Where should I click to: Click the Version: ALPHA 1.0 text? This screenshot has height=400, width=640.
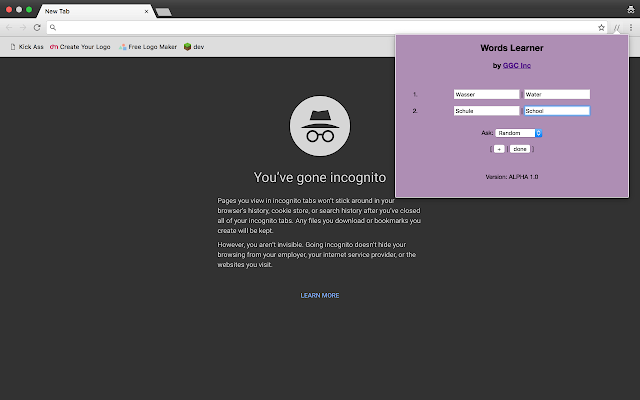511,177
